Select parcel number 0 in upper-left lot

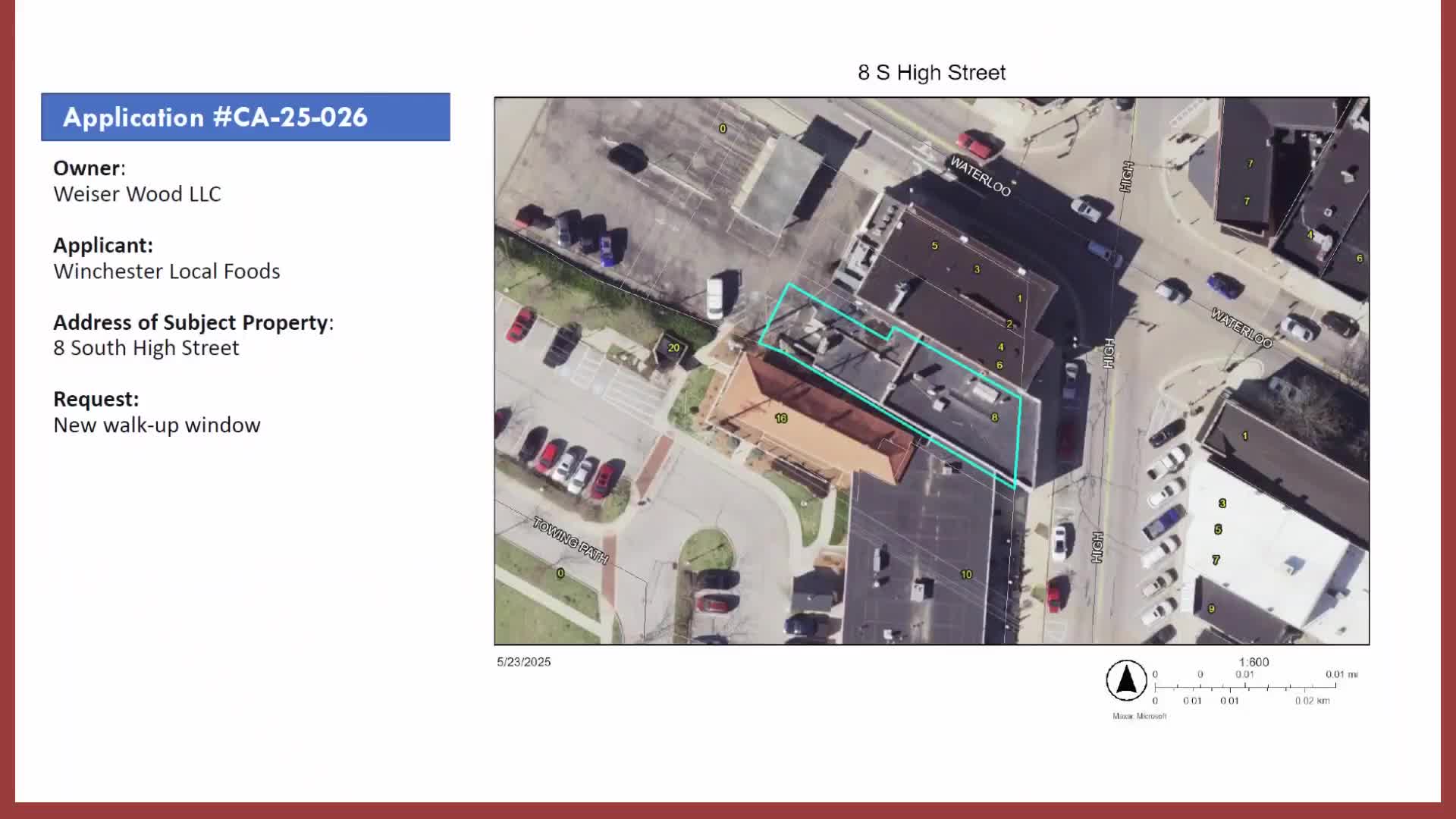tap(724, 129)
